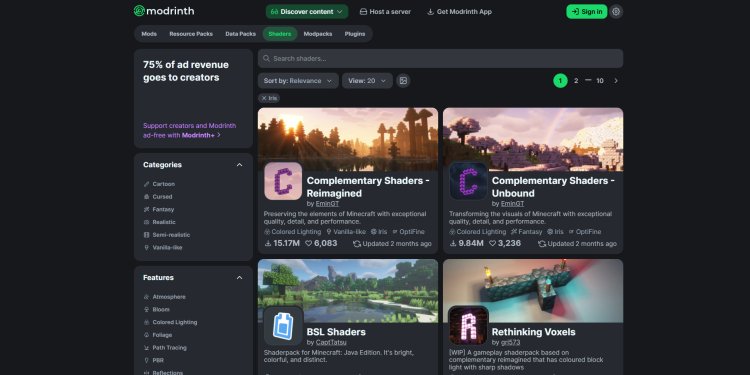Click the Sign in button

pyautogui.click(x=586, y=11)
